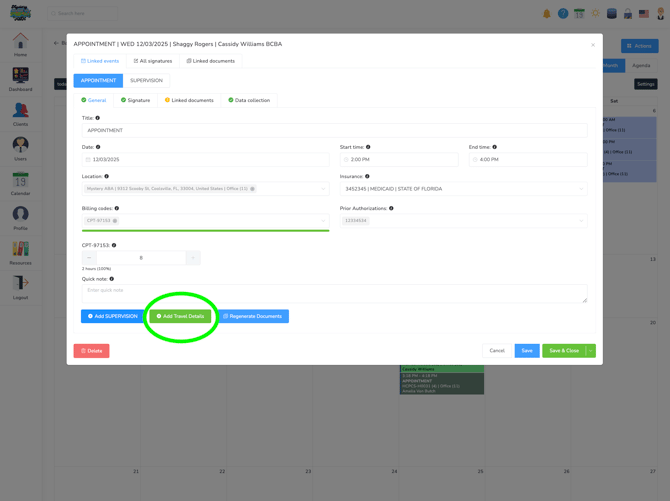Switch to the Linked events tab
Screen dimensions: 670x501
(x=100, y=61)
